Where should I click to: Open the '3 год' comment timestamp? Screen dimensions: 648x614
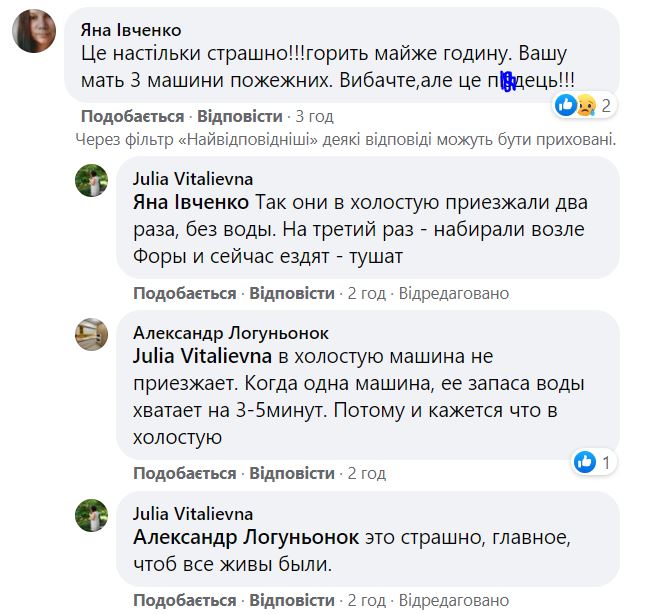pos(314,116)
